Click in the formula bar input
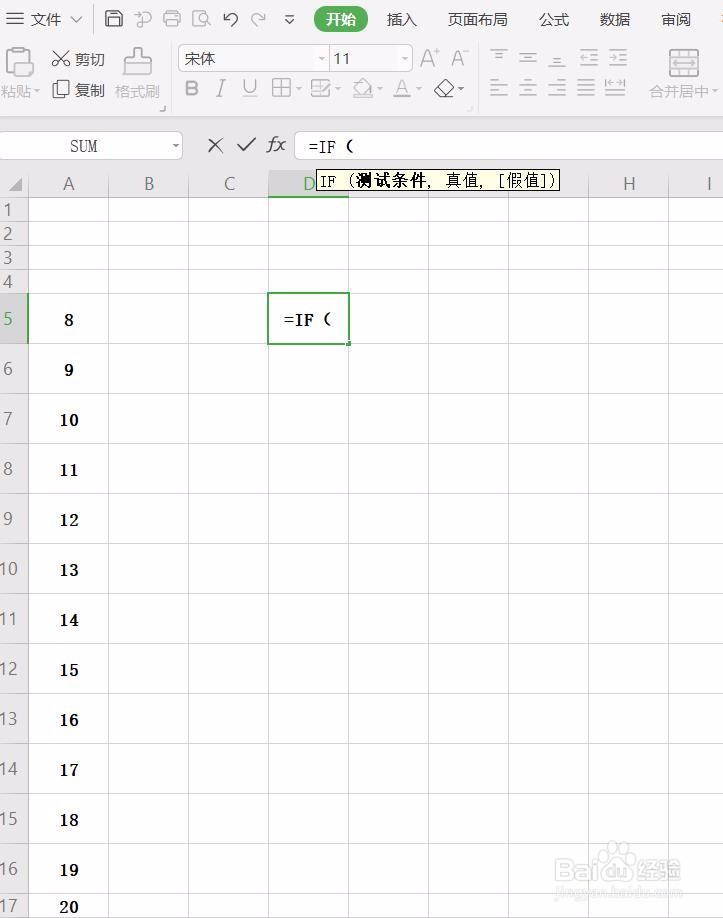This screenshot has height=918, width=723. pos(508,146)
